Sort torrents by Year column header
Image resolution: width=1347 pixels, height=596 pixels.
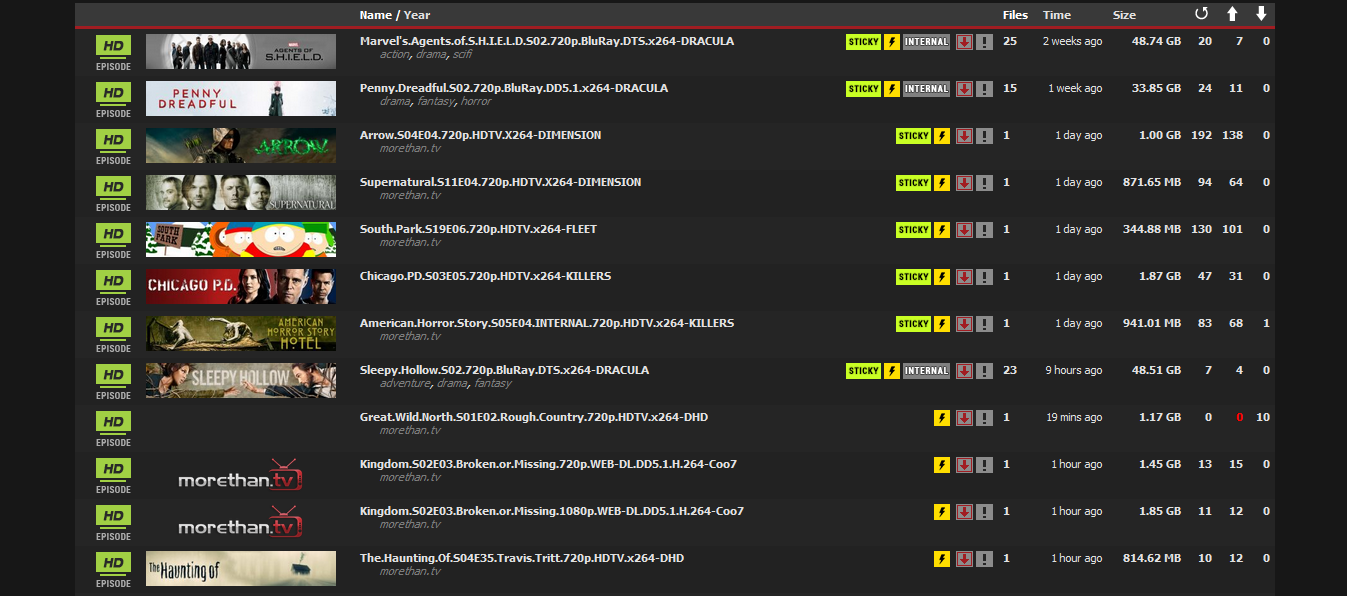click(x=417, y=15)
